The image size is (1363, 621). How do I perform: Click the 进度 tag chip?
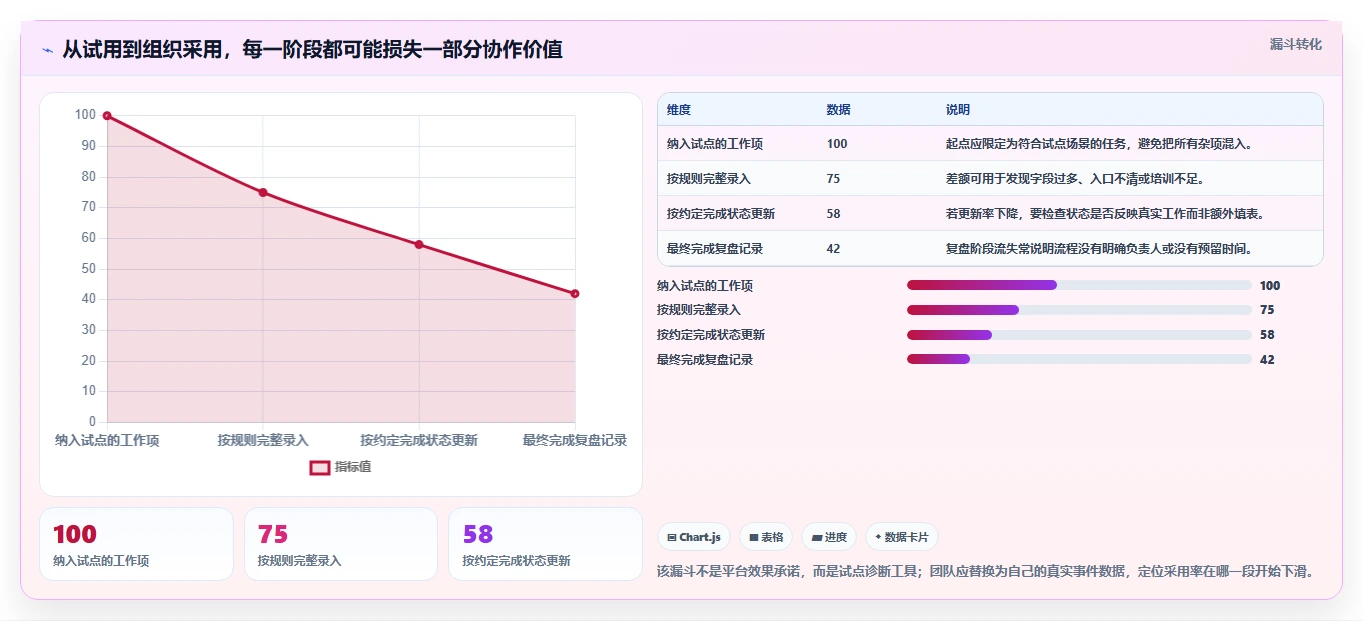click(x=830, y=537)
